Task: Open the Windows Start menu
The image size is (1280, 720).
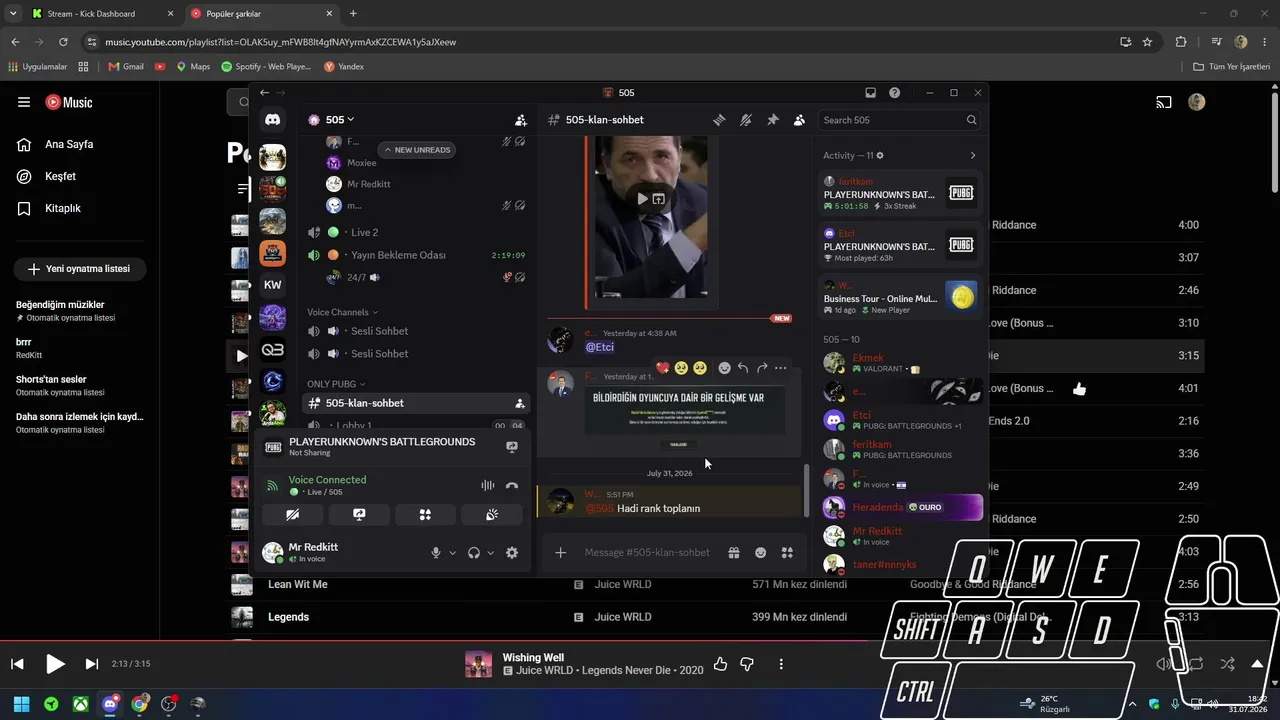Action: click(x=21, y=704)
